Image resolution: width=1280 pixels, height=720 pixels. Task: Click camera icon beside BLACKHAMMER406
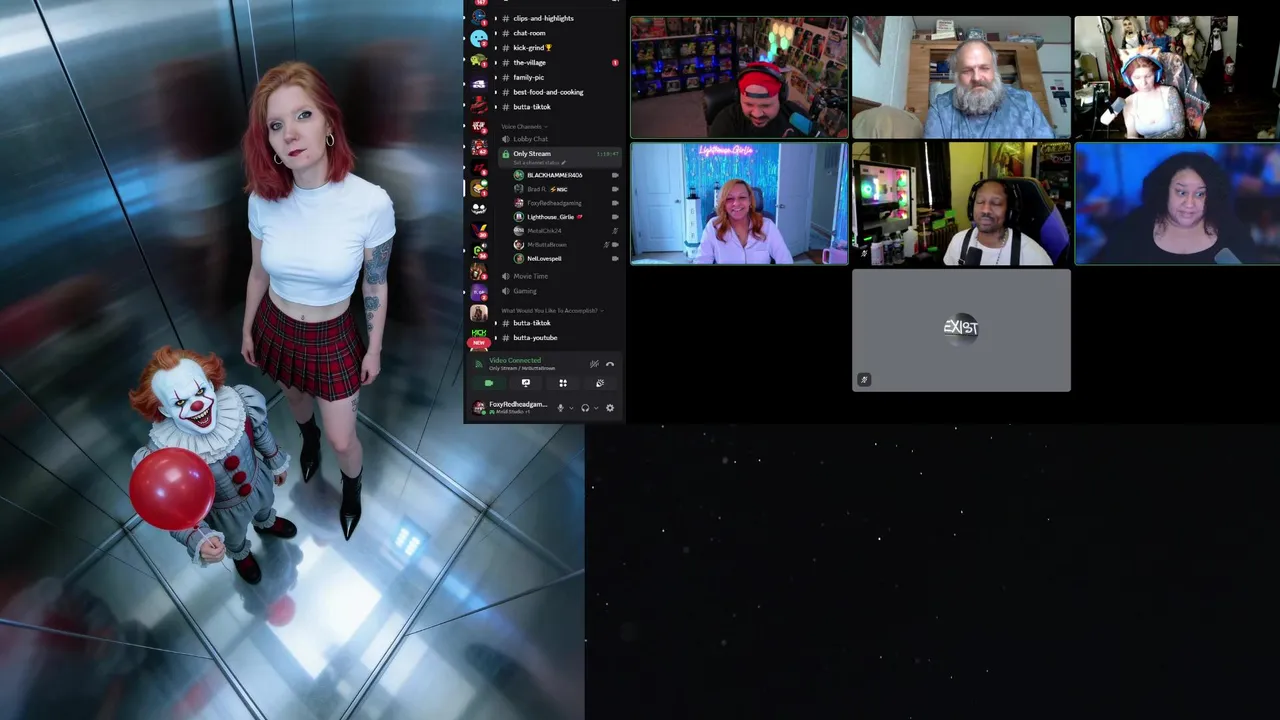614,175
